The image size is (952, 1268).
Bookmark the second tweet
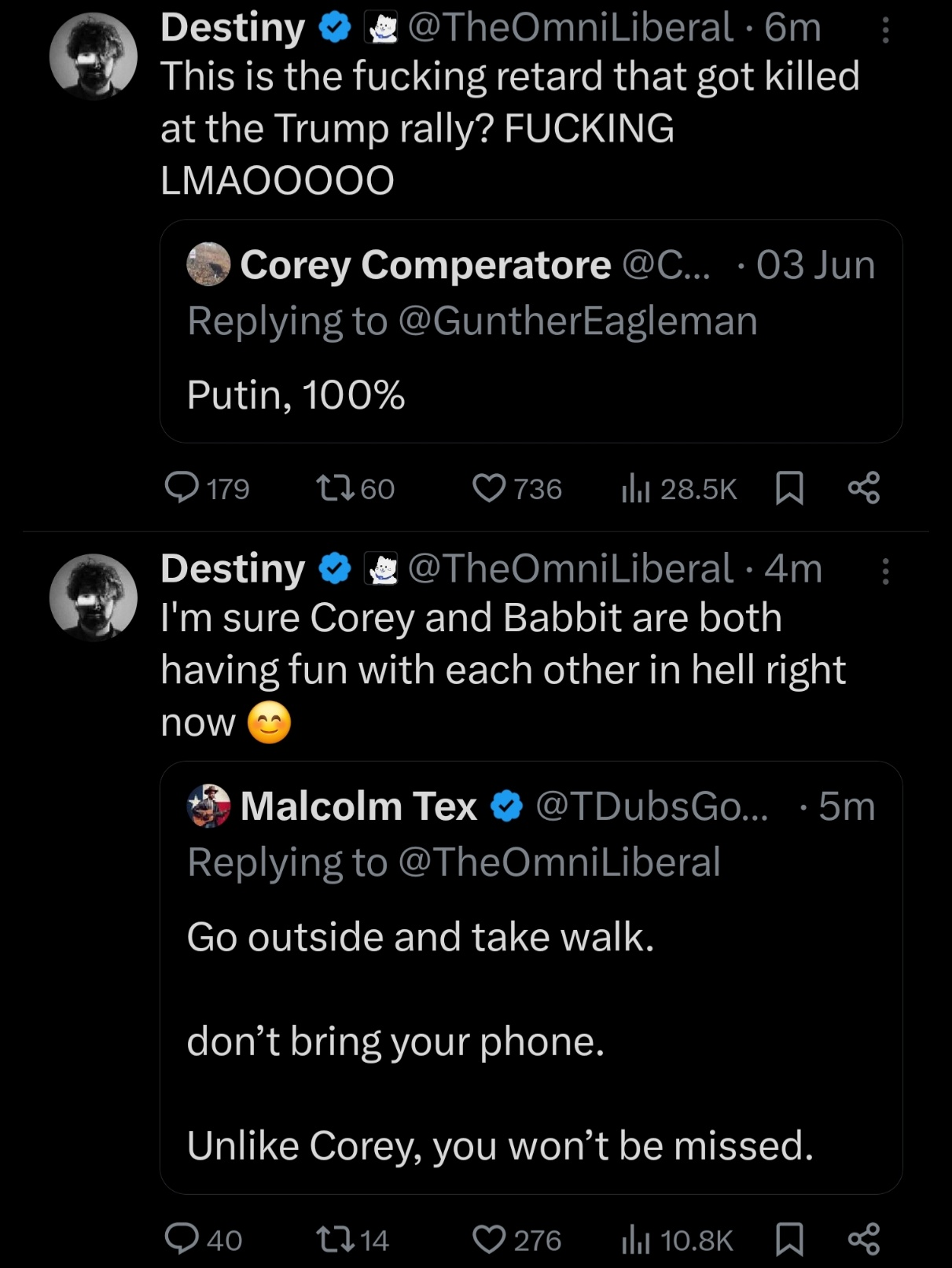[789, 1240]
